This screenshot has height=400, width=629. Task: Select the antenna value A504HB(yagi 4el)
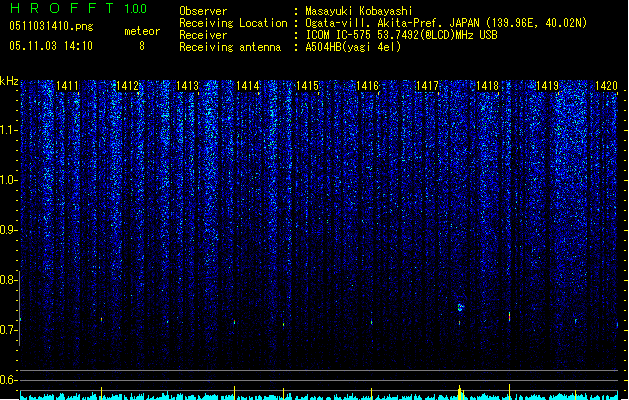pos(353,47)
